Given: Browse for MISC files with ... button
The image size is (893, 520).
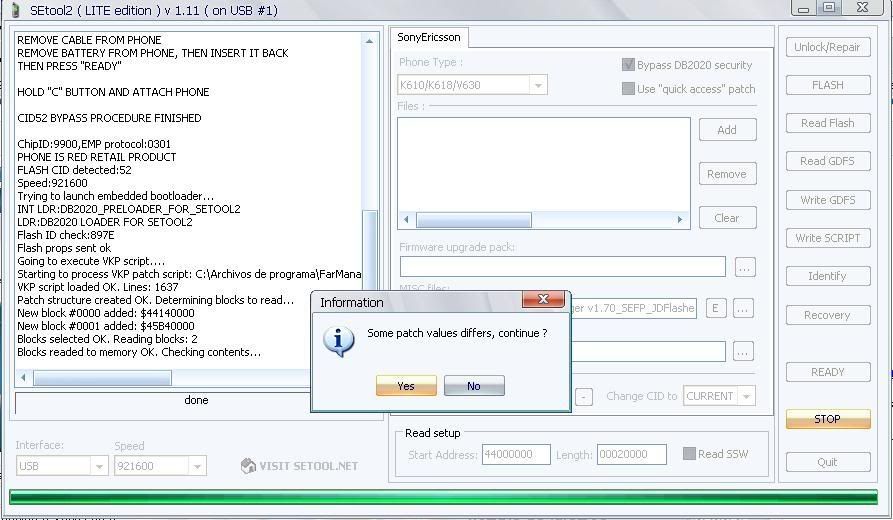Looking at the screenshot, I should click(x=743, y=308).
